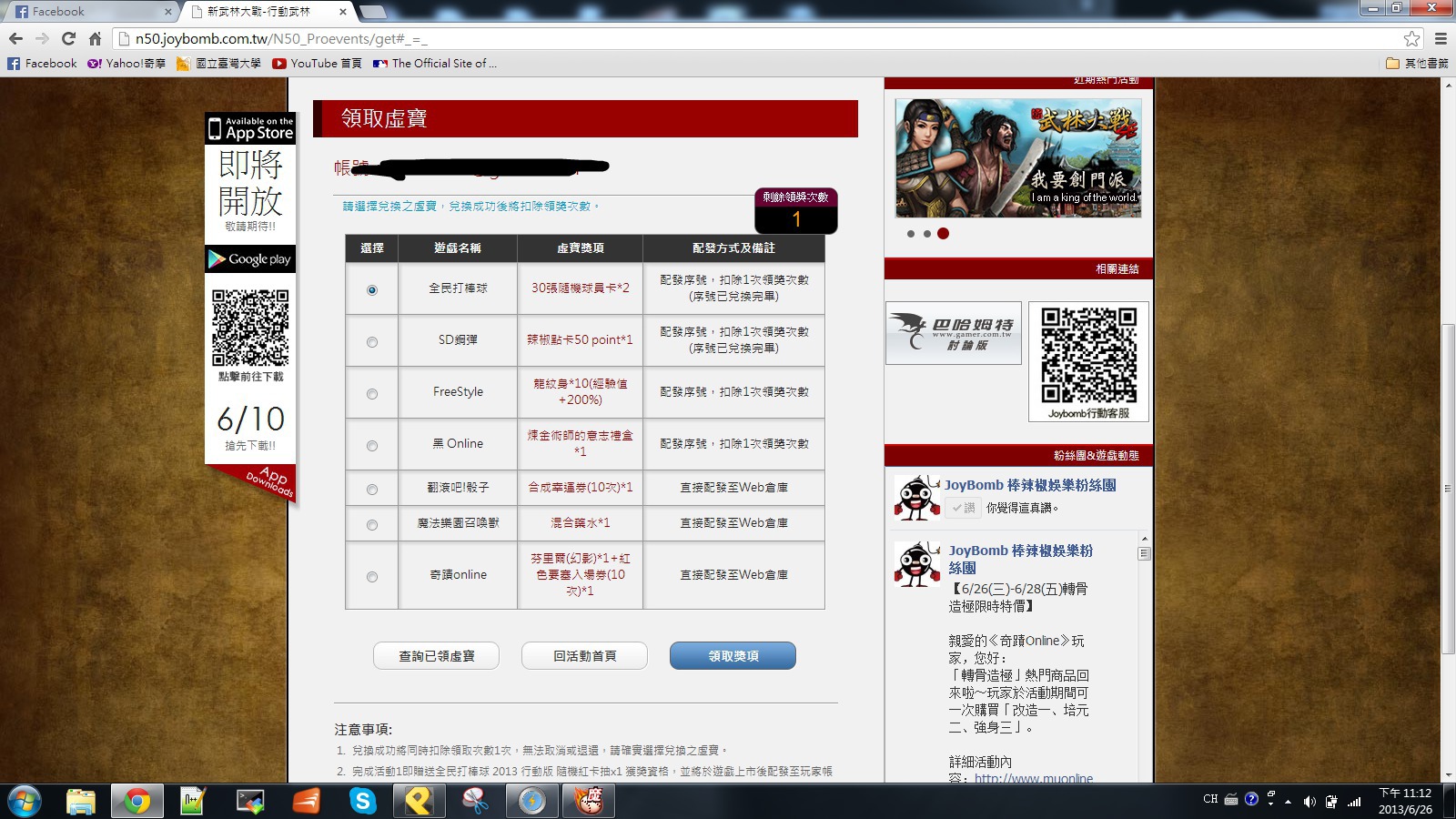Click the App Store badge
The width and height of the screenshot is (1456, 819).
[x=250, y=128]
